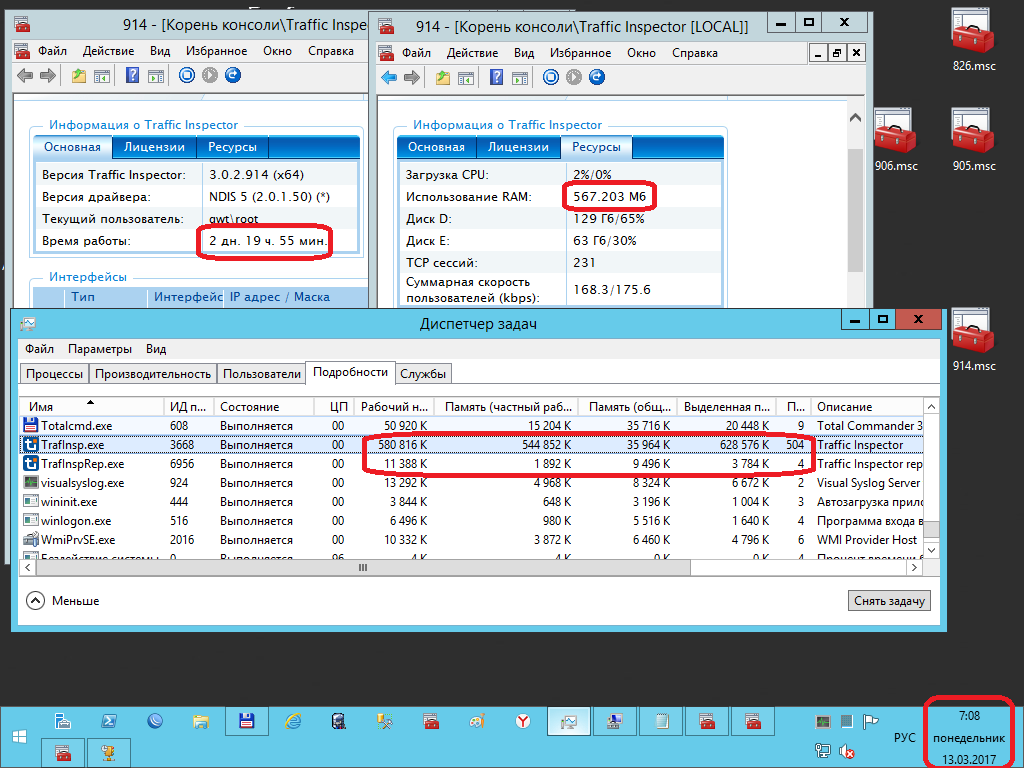The height and width of the screenshot is (768, 1024).
Task: Select the Лицензии tab in the [LOCAL] window
Action: (519, 147)
